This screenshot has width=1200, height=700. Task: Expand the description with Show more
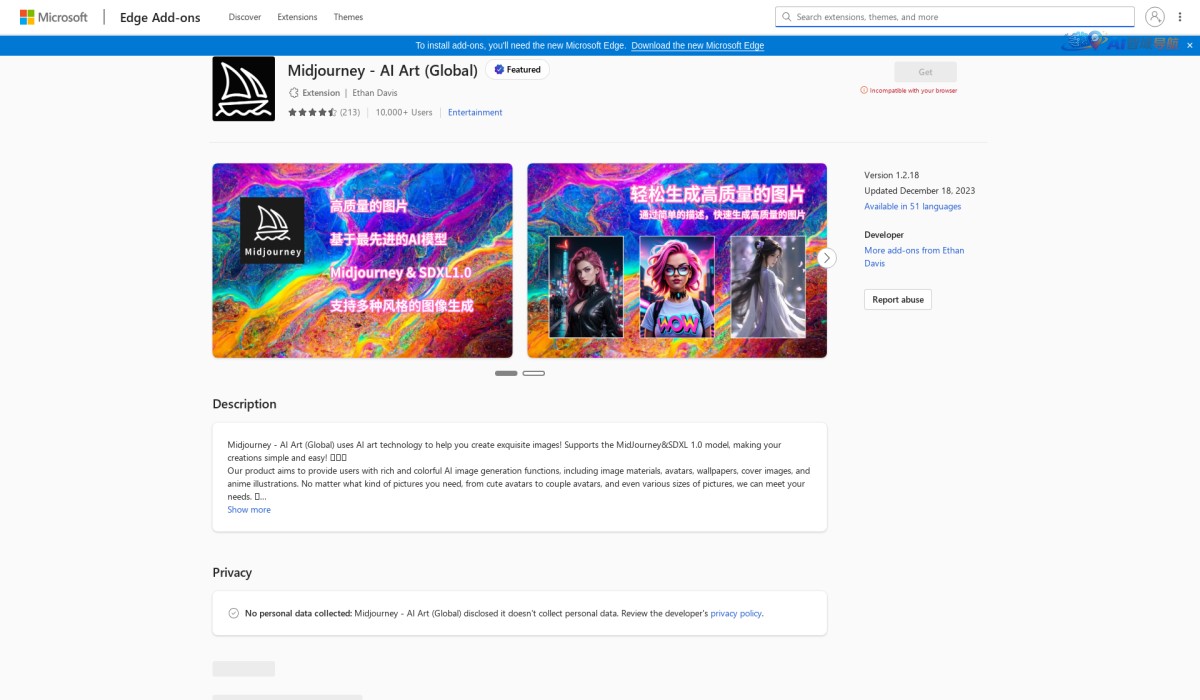248,509
